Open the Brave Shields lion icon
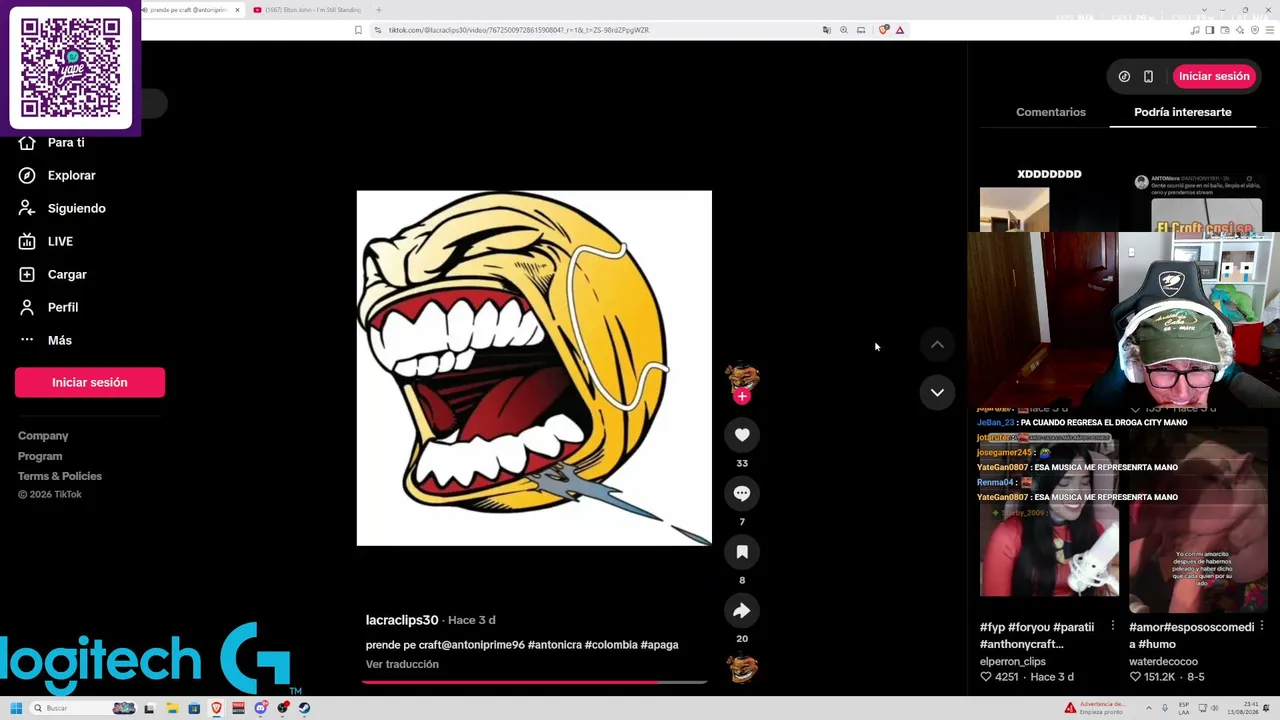Image resolution: width=1280 pixels, height=720 pixels. click(x=883, y=30)
